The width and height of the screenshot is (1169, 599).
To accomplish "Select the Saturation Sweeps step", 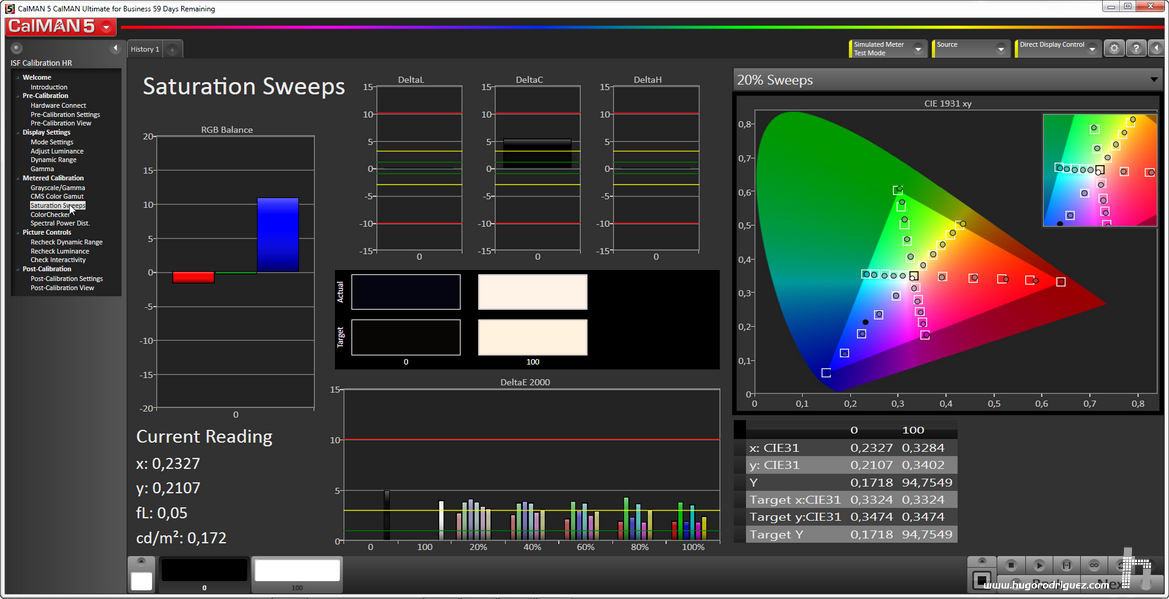I will (x=57, y=205).
